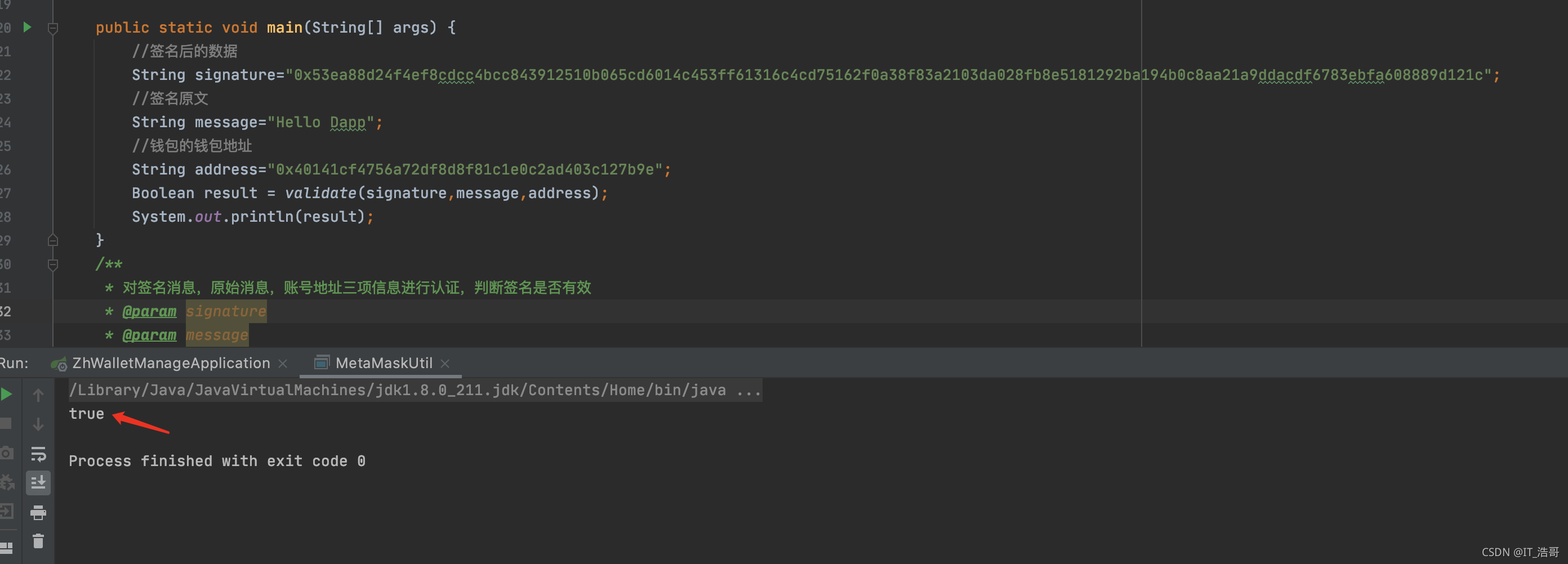This screenshot has height=564, width=1568.
Task: Rerun MetaMaskUtil with green play button
Action: pyautogui.click(x=7, y=394)
